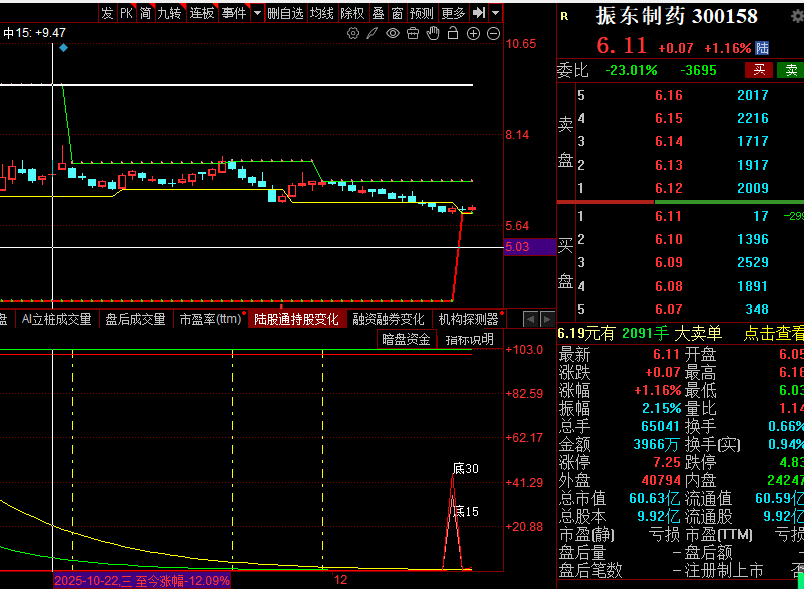Zoom in with the plus circle icon
Image resolution: width=804 pixels, height=589 pixels.
pyautogui.click(x=473, y=34)
